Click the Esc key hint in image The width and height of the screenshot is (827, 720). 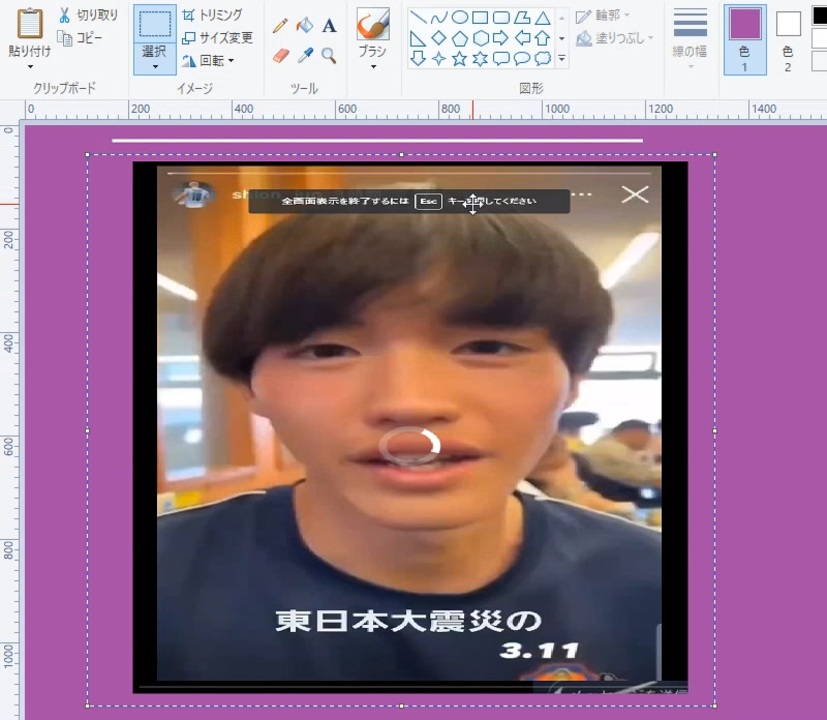tap(428, 201)
